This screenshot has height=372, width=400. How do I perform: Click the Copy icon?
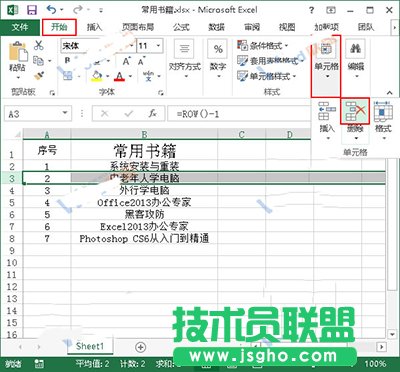[39, 61]
